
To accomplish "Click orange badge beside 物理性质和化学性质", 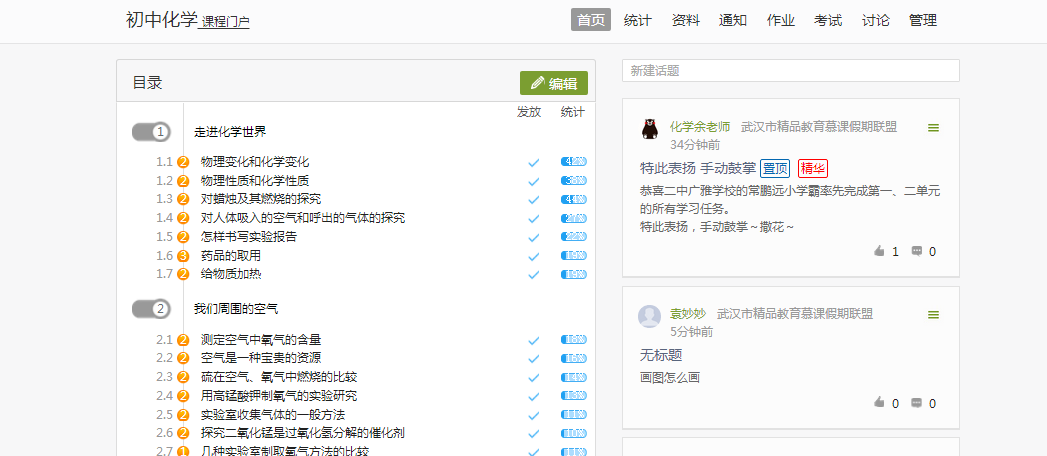I will [184, 181].
